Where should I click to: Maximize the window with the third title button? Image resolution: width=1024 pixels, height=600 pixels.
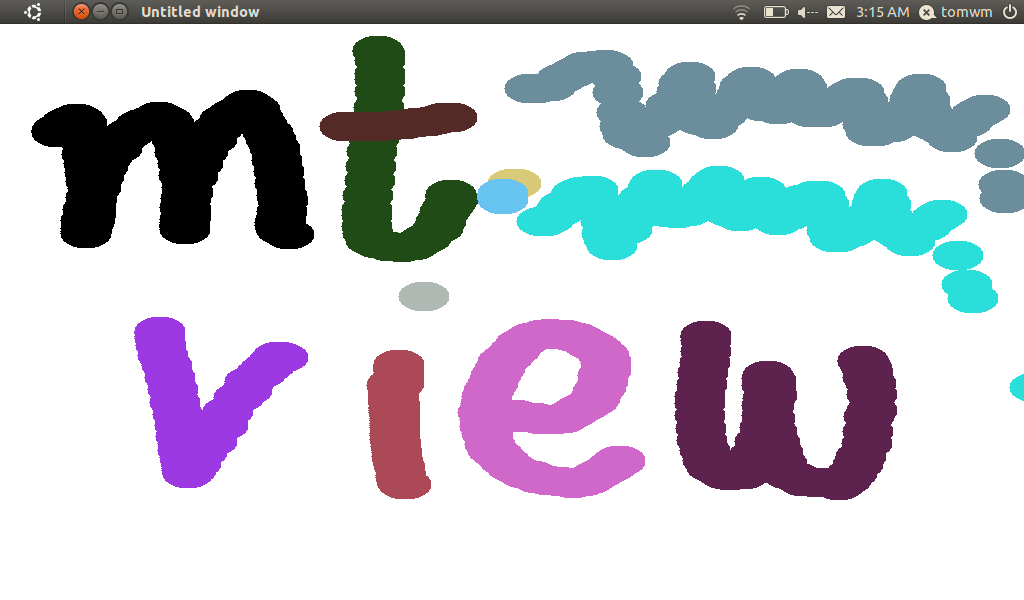(x=119, y=12)
